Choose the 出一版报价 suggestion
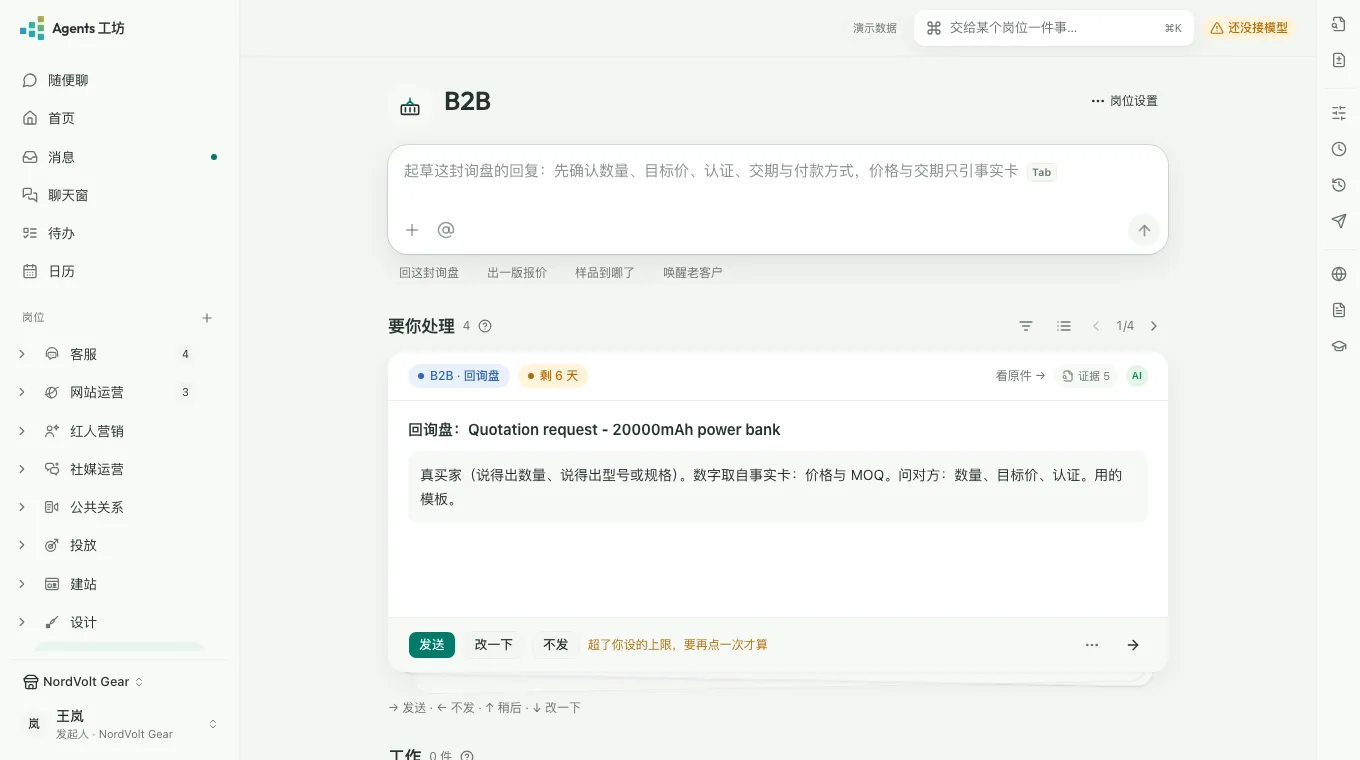Screen dimensions: 1360x760 pyautogui.click(x=517, y=272)
